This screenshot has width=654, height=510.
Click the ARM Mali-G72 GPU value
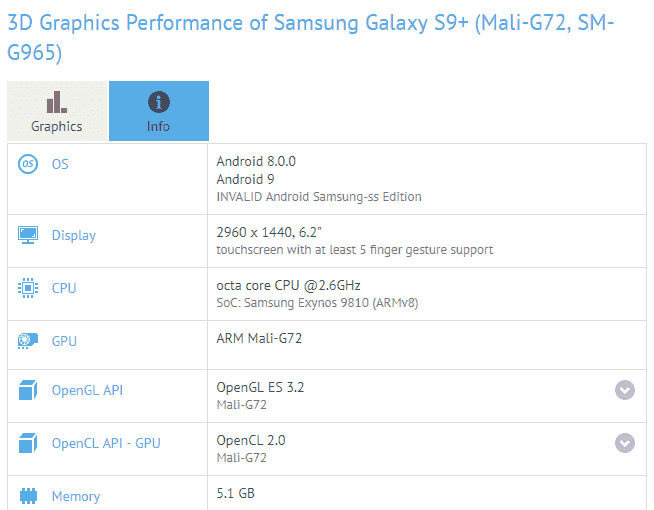259,338
